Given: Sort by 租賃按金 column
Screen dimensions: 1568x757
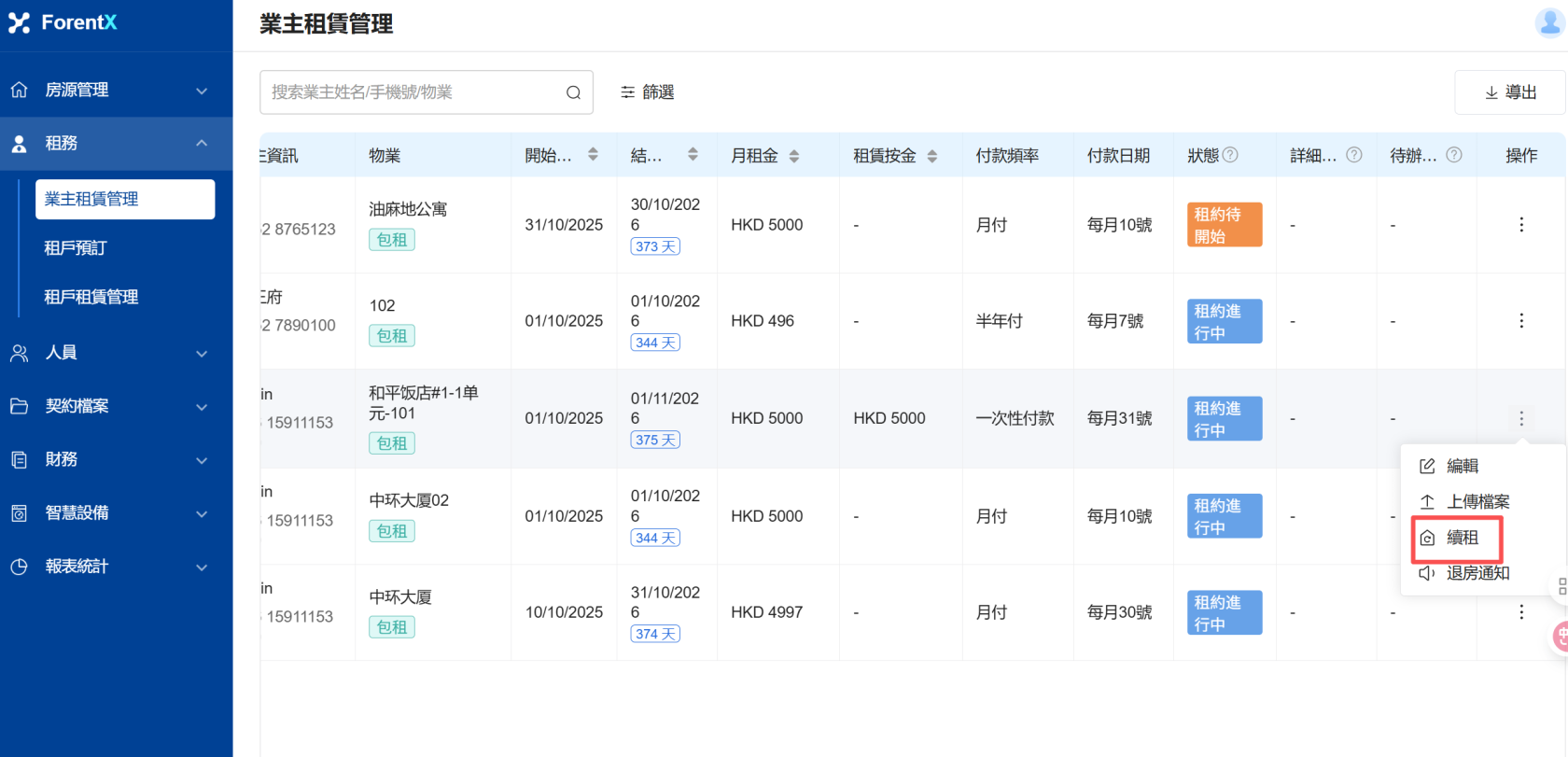Looking at the screenshot, I should point(931,156).
